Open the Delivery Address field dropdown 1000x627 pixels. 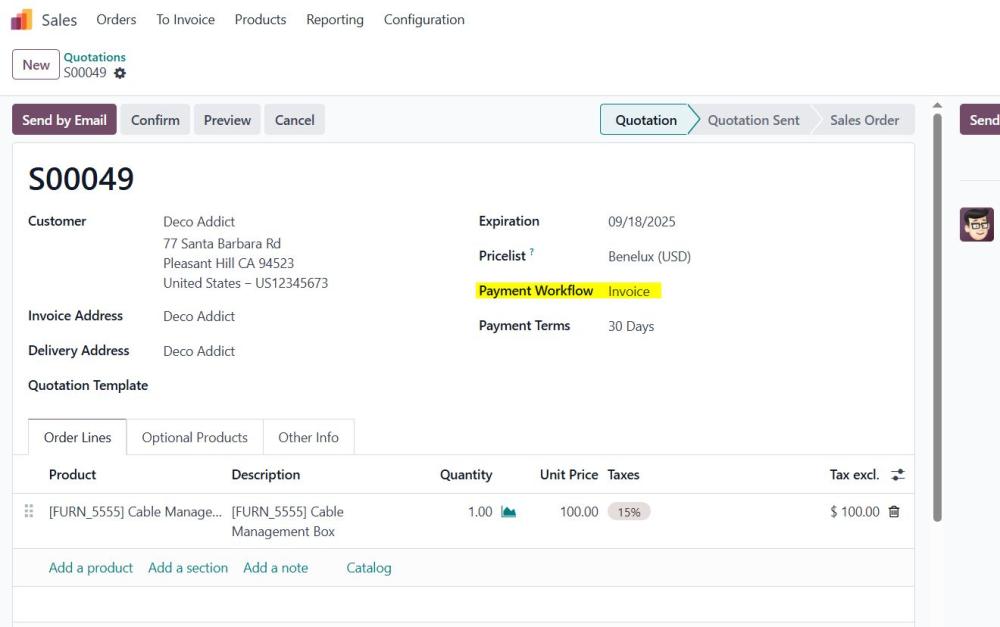tap(199, 351)
